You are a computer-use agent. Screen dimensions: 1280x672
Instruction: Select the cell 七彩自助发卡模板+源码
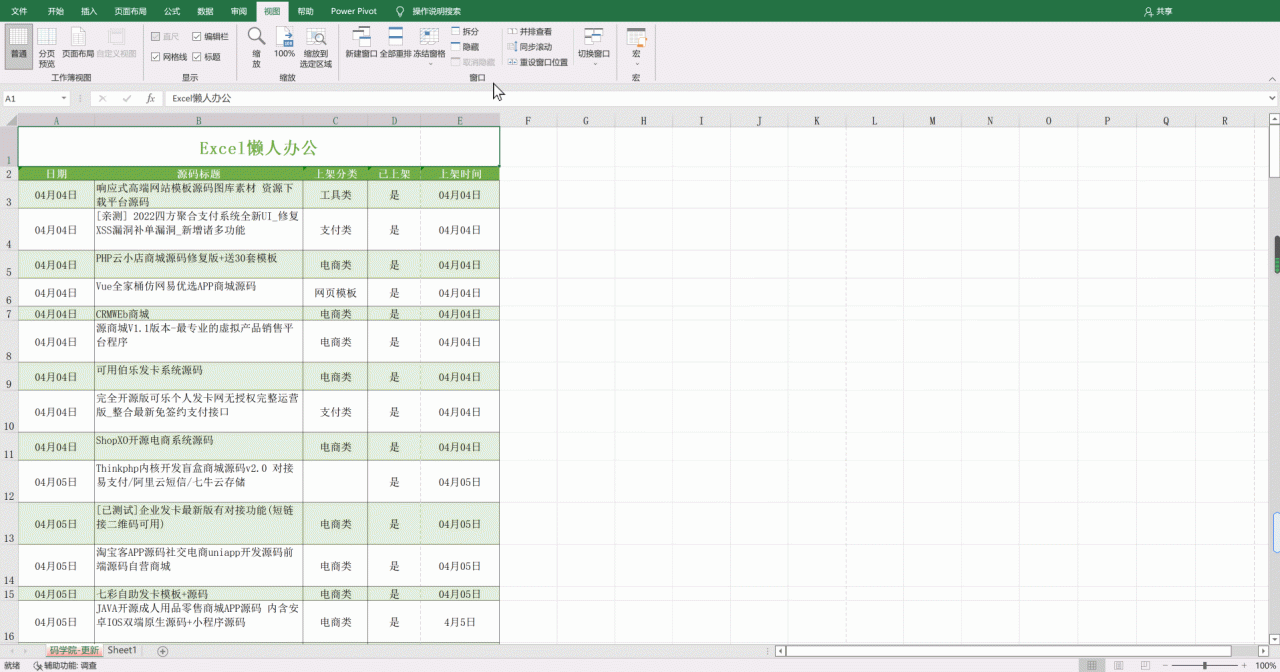[199, 594]
